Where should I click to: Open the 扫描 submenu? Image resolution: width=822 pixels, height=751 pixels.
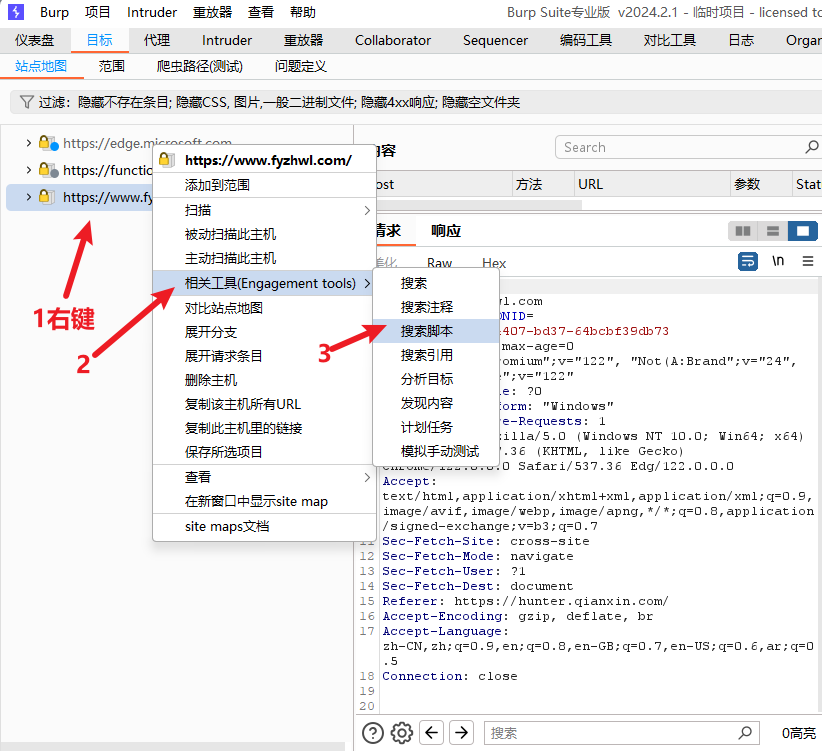tap(264, 210)
